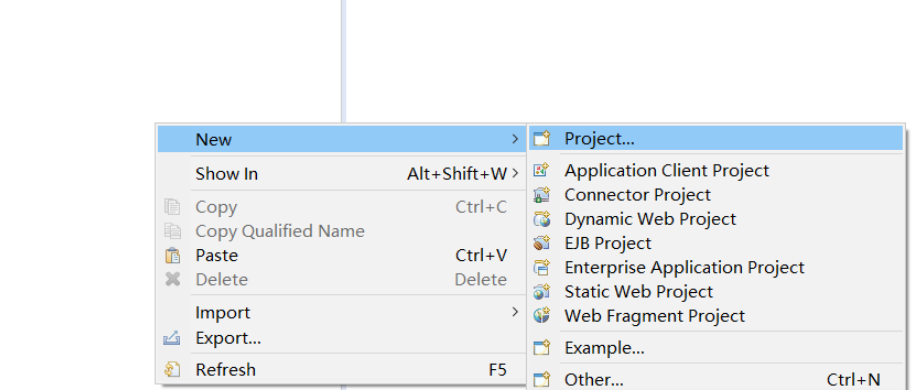Screen dimensions: 922x390
Task: Click the Enterprise Application Project icon
Action: [542, 268]
